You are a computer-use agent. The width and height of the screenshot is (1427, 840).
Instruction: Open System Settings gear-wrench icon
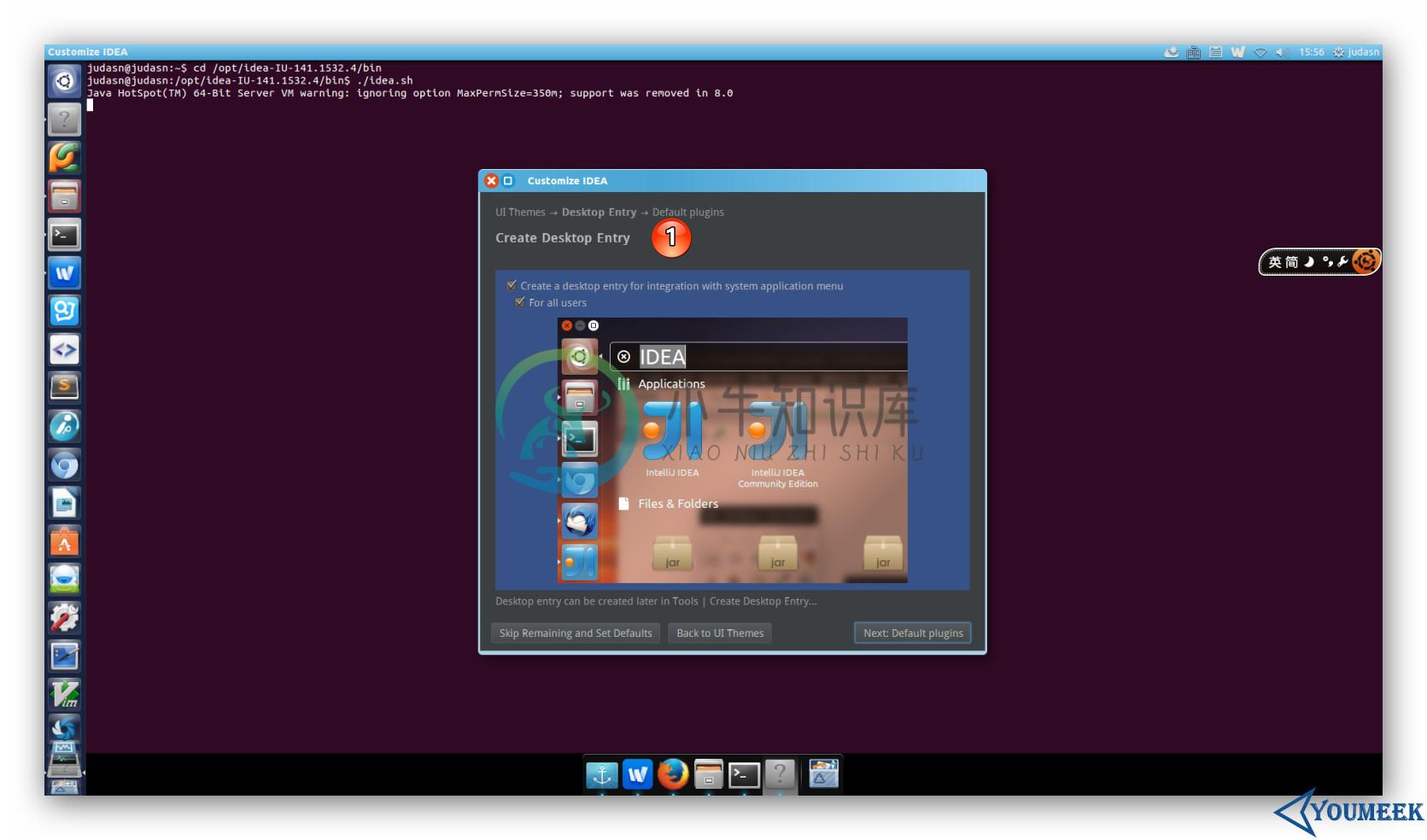pos(64,617)
